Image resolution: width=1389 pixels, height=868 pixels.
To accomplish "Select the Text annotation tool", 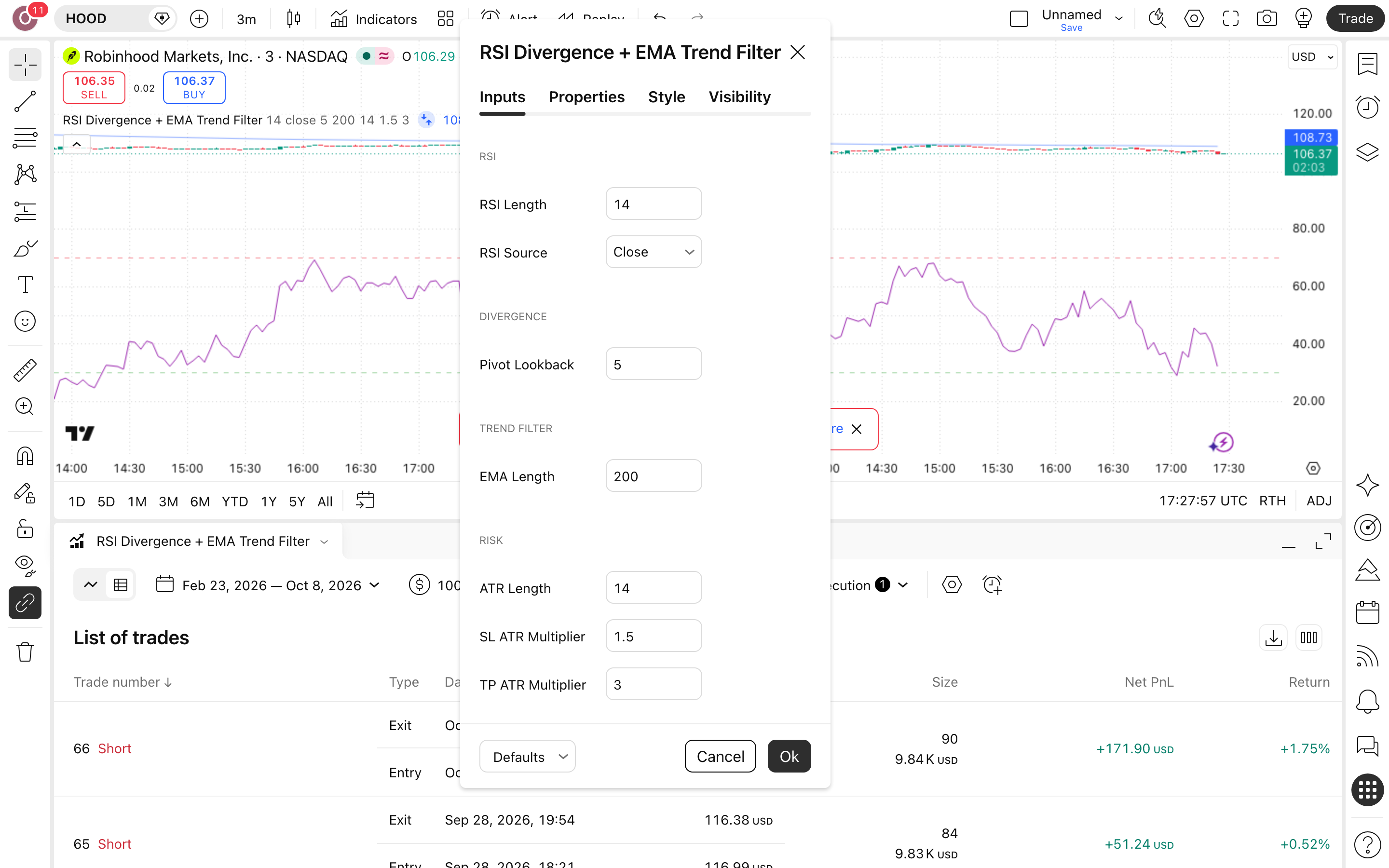I will (25, 285).
